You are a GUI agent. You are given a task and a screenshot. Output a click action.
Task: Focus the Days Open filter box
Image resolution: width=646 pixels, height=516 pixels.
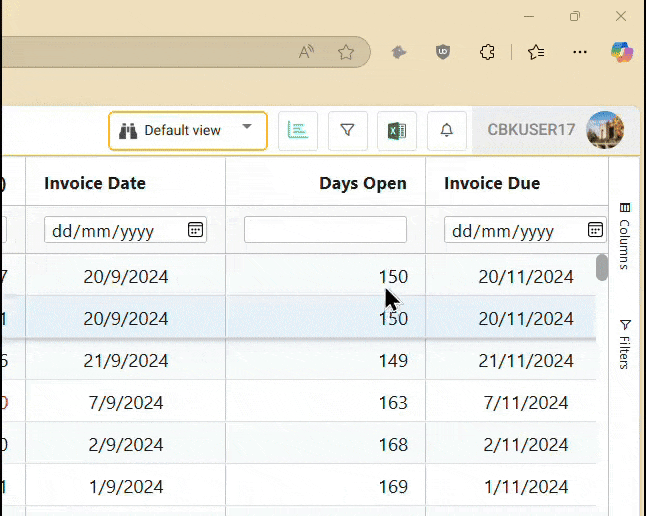tap(325, 230)
